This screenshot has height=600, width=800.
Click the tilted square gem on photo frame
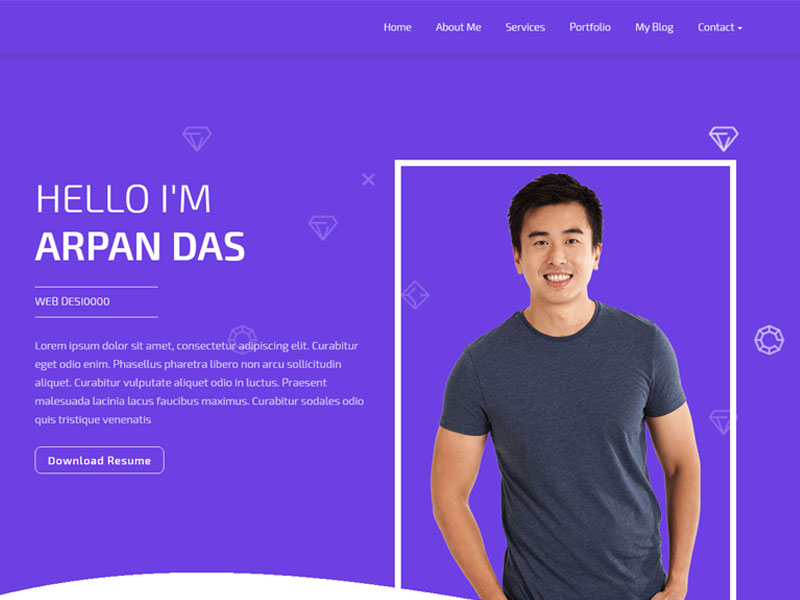pos(415,295)
